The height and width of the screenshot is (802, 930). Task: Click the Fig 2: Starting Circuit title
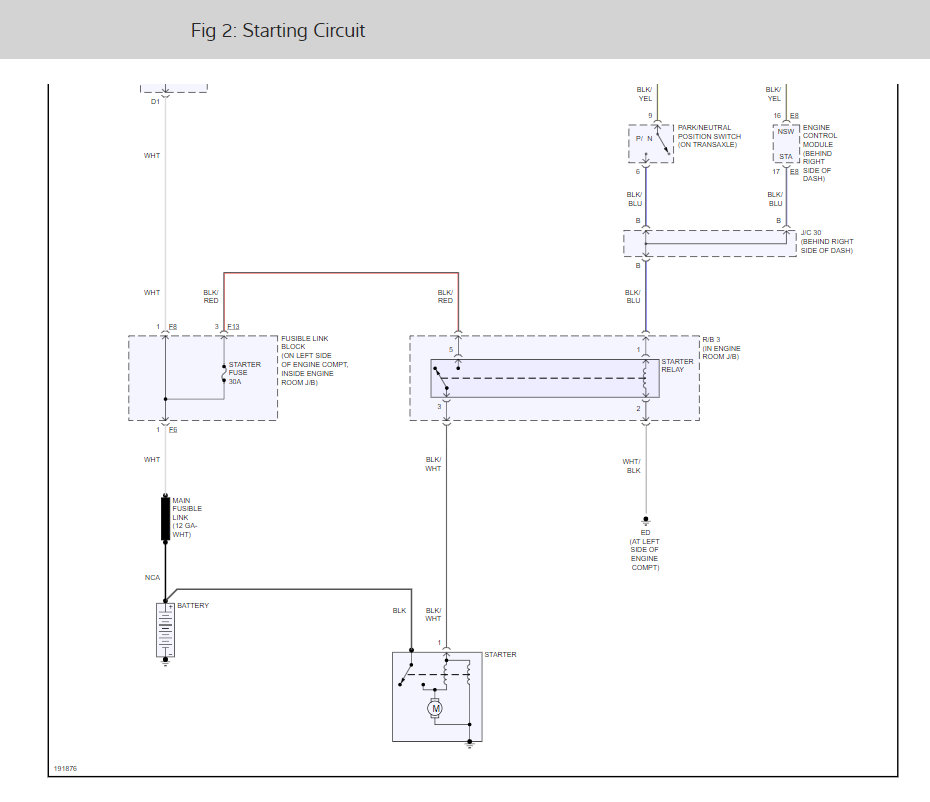click(278, 31)
